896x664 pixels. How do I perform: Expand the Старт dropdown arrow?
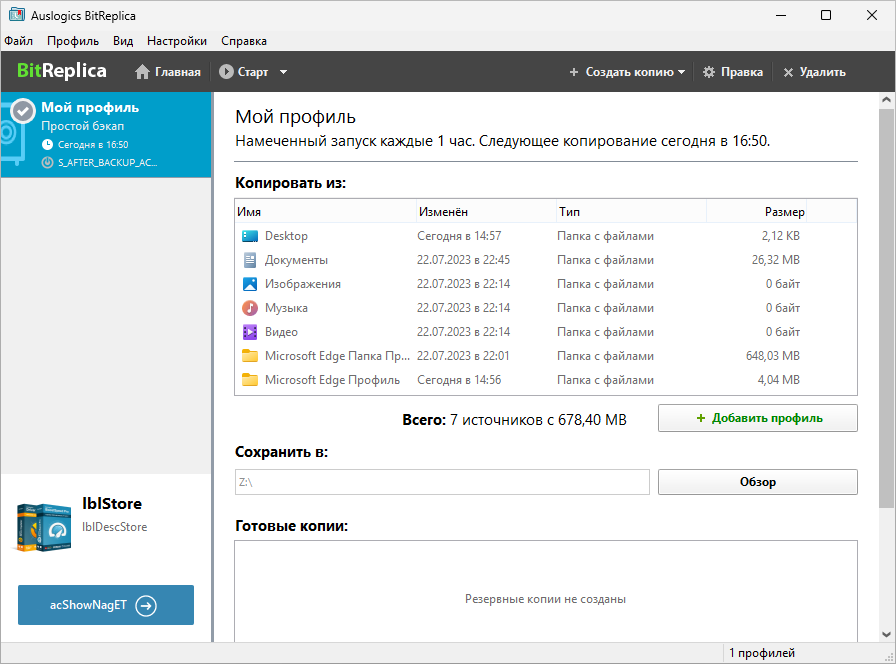283,72
